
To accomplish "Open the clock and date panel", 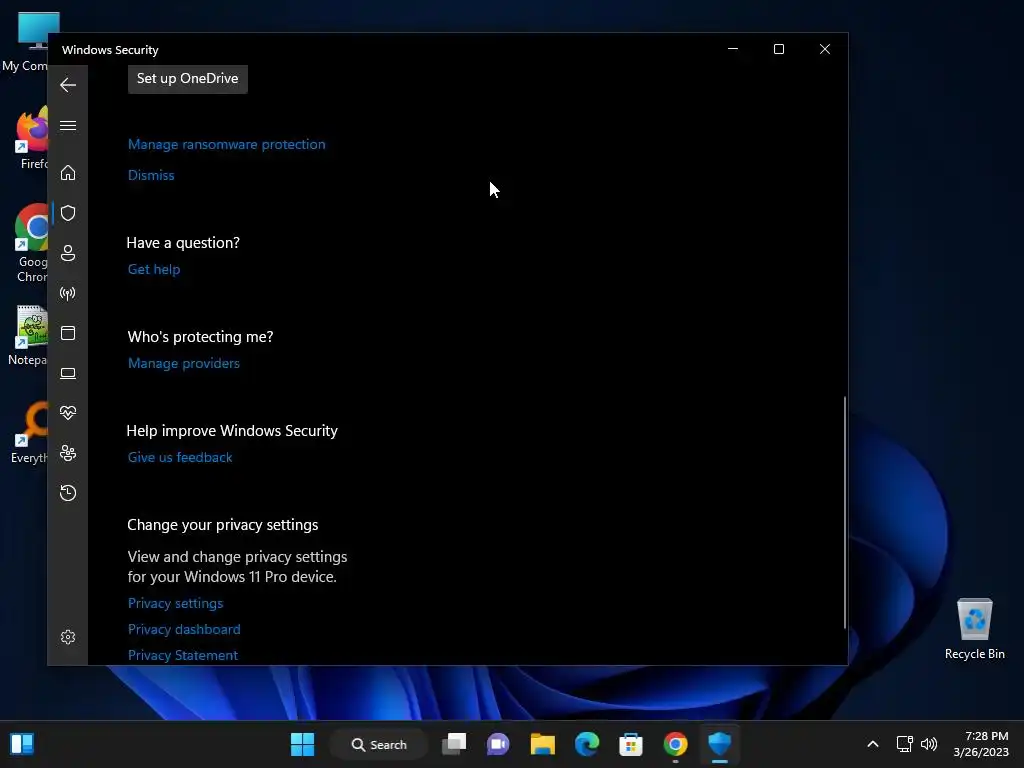I will 981,744.
